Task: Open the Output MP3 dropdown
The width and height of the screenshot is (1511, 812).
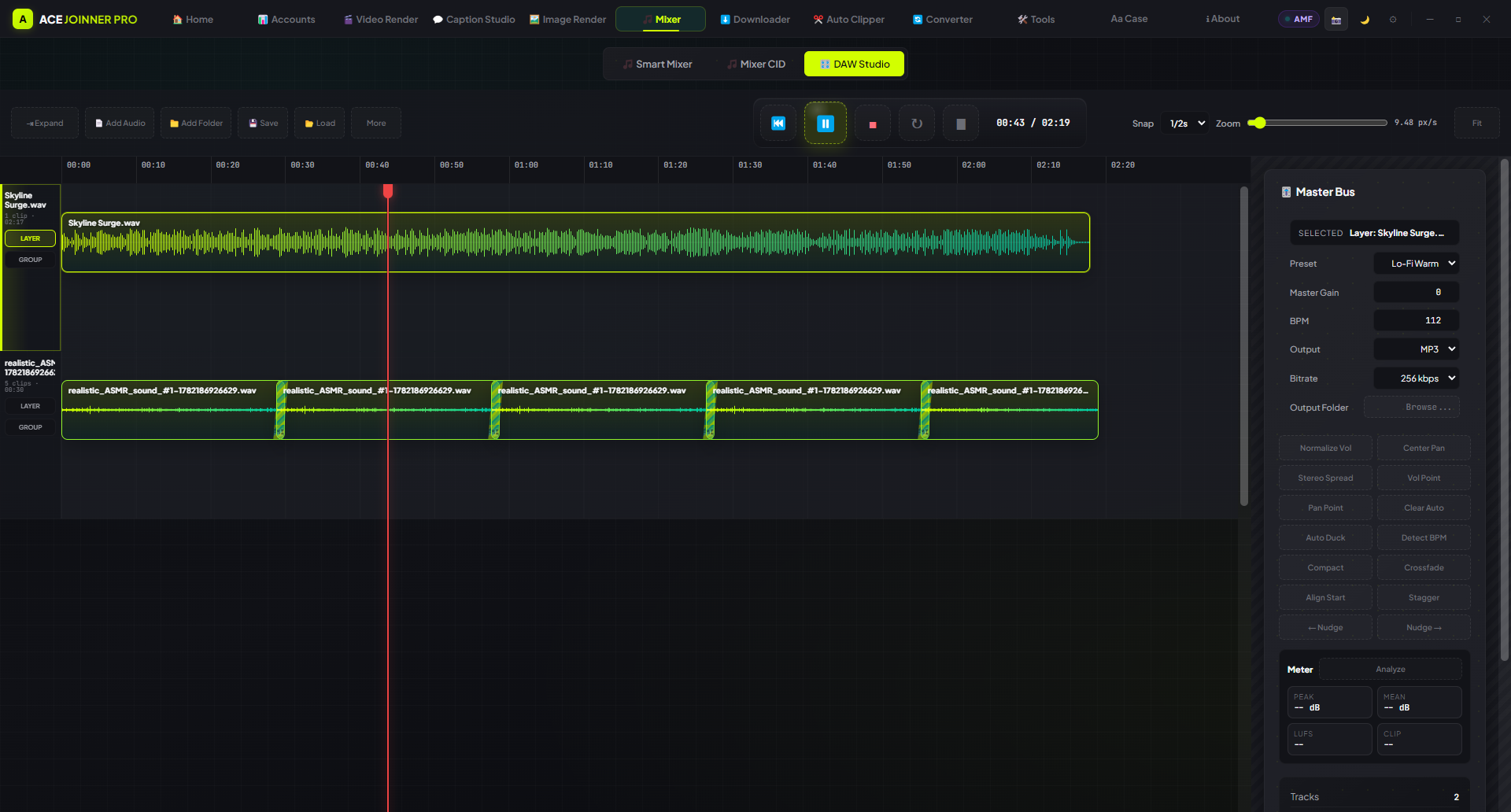Action: tap(1417, 349)
